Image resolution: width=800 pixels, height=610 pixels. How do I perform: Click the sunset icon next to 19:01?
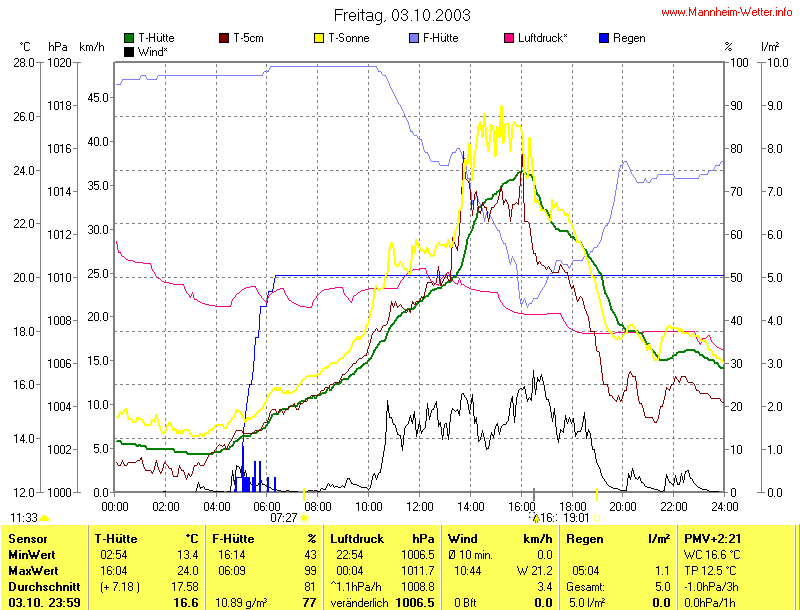click(597, 518)
